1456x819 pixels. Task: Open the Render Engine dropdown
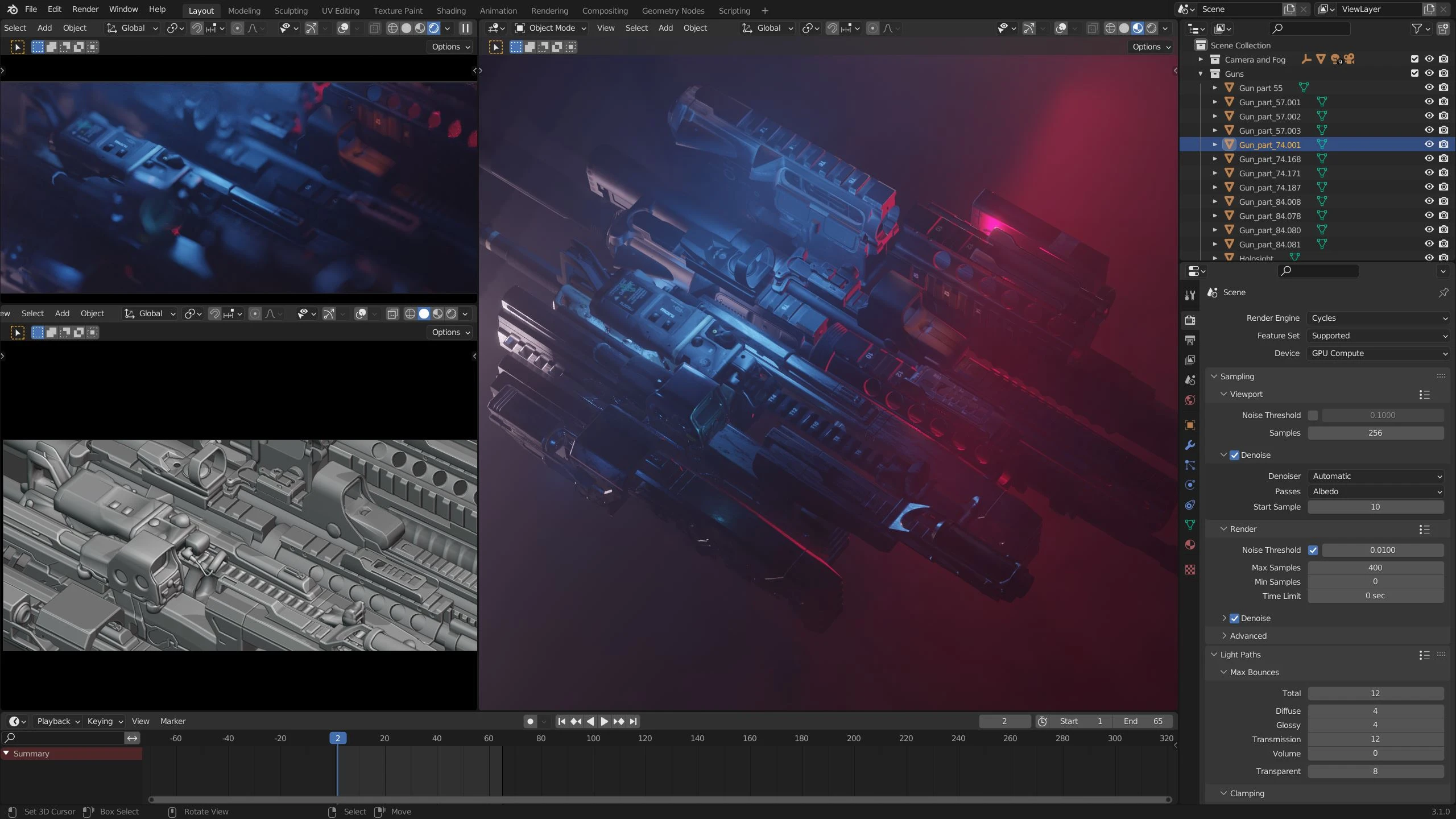[1378, 318]
